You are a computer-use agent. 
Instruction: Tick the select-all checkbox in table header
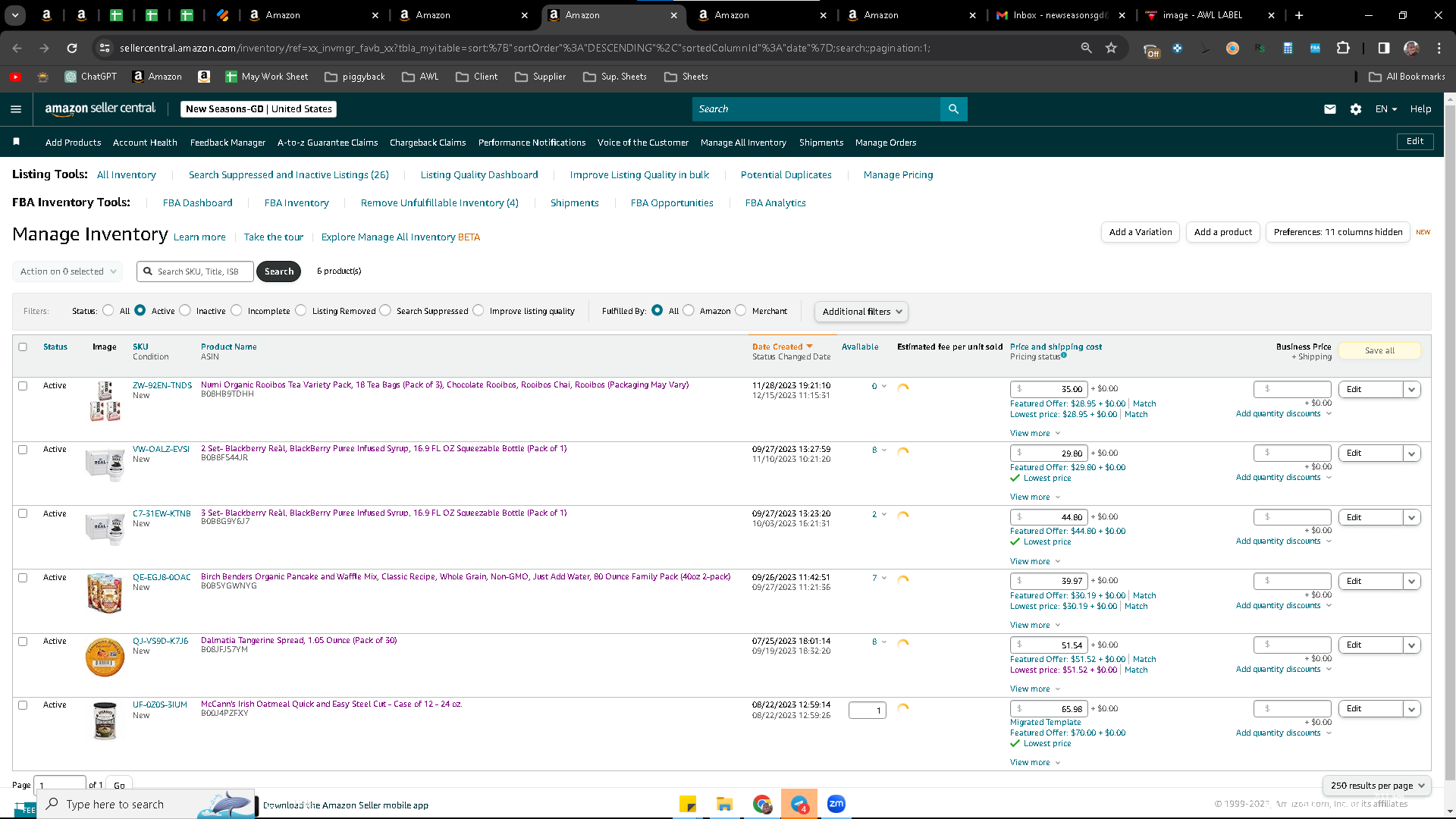(x=23, y=347)
